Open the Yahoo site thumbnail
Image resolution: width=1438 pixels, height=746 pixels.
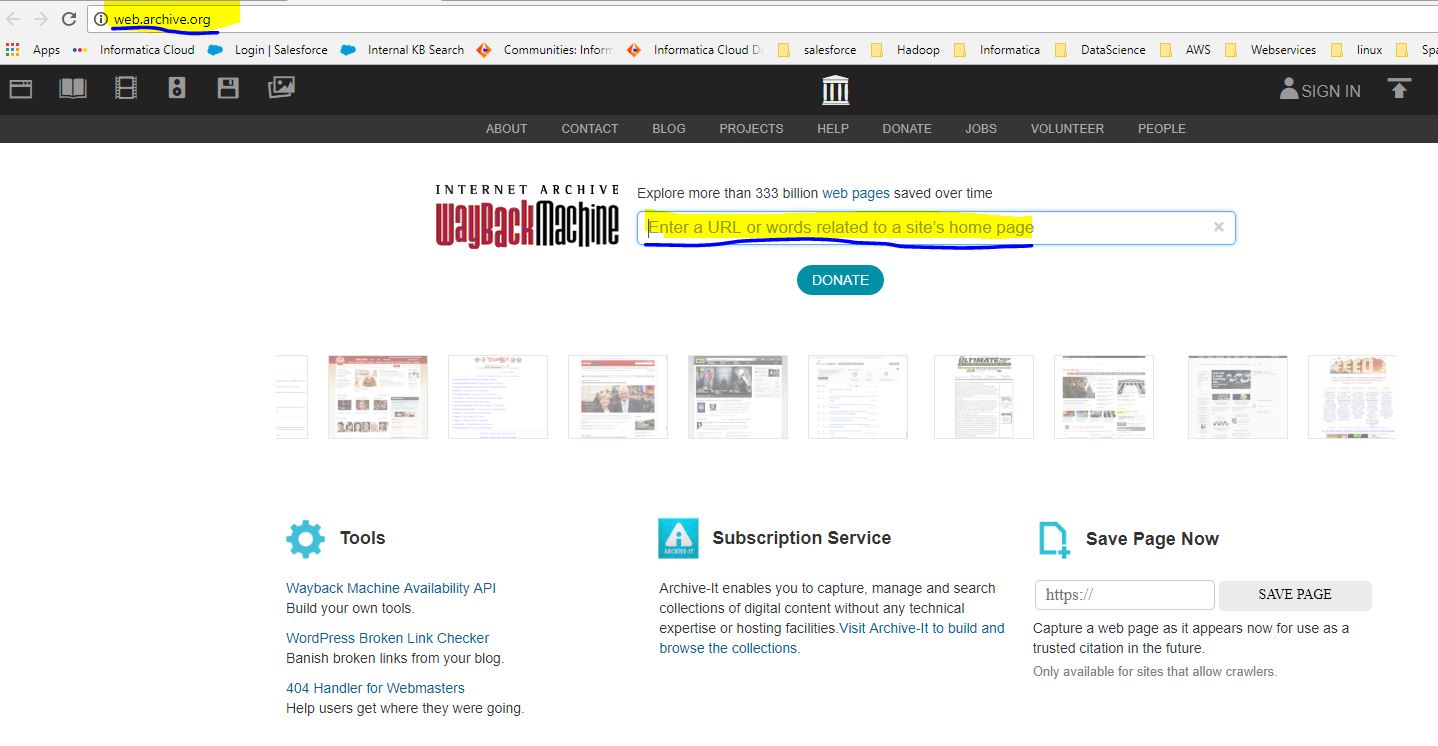point(498,397)
